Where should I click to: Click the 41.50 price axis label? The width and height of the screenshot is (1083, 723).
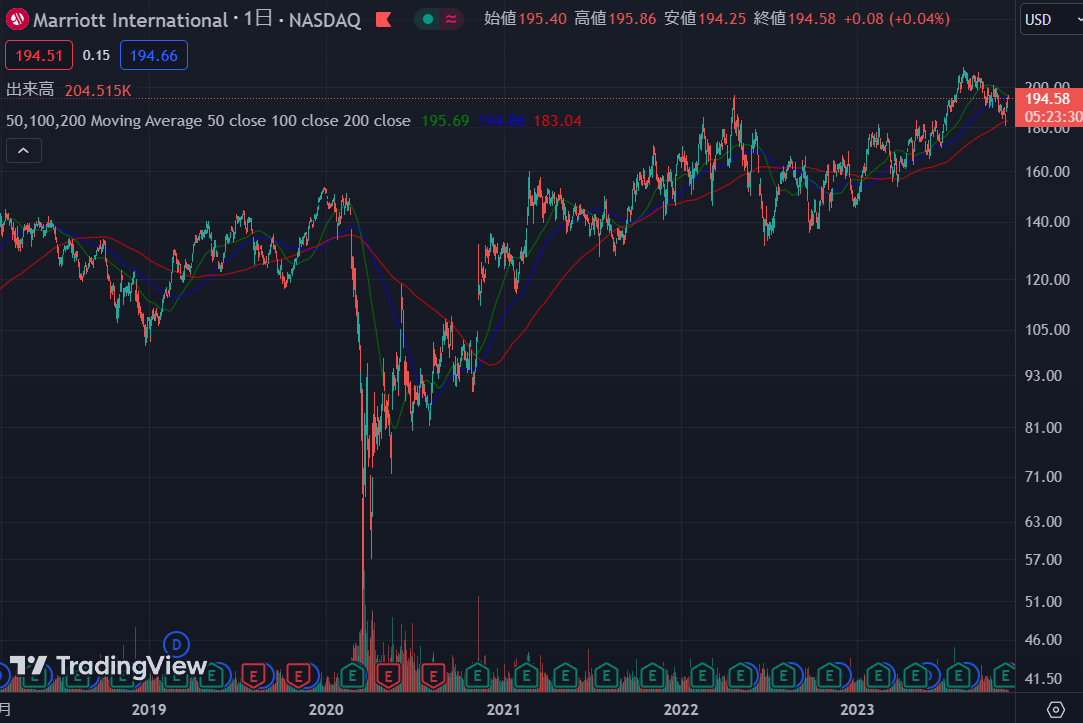(1044, 679)
